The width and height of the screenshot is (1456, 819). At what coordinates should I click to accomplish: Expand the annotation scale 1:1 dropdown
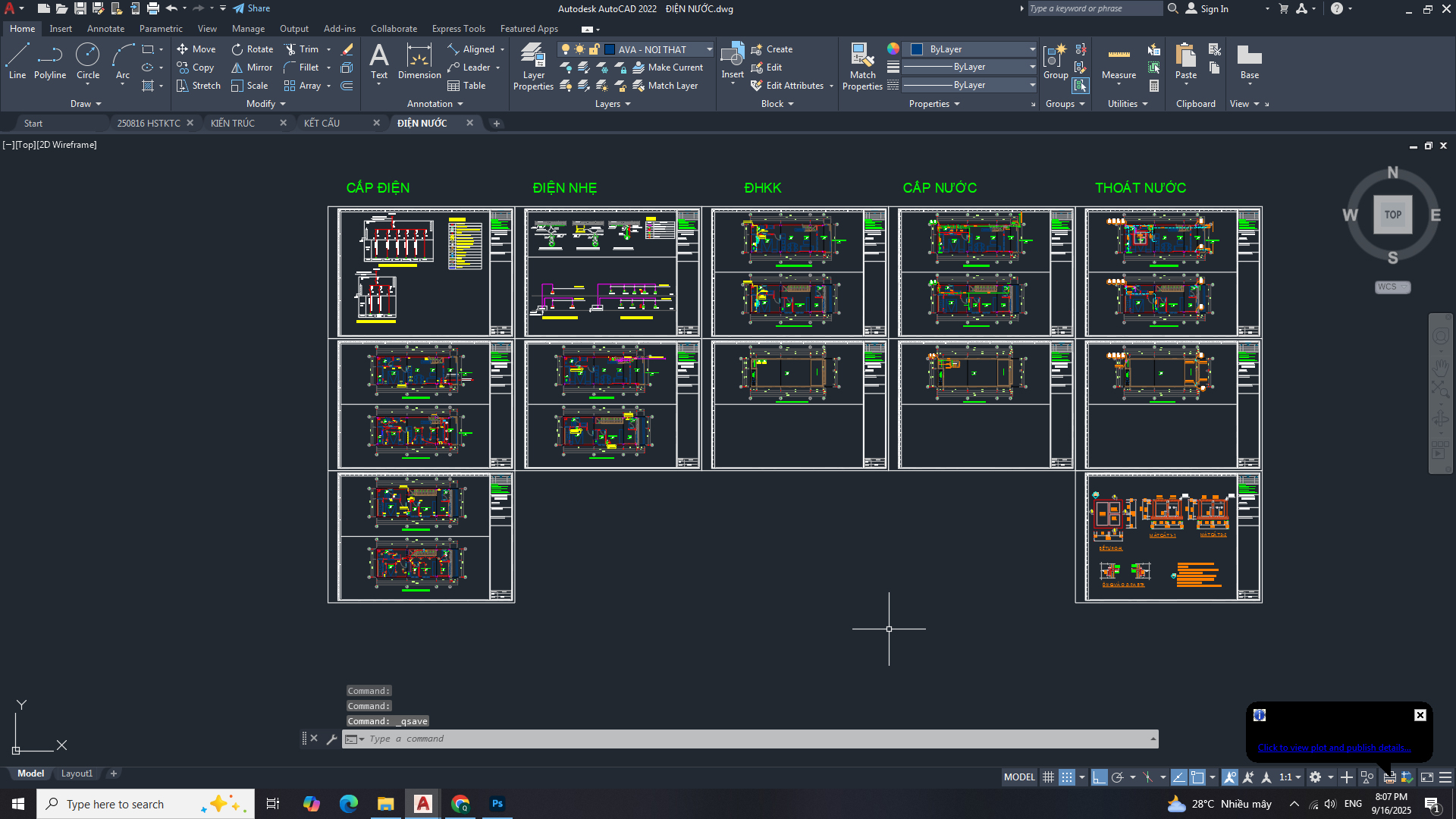(1298, 777)
